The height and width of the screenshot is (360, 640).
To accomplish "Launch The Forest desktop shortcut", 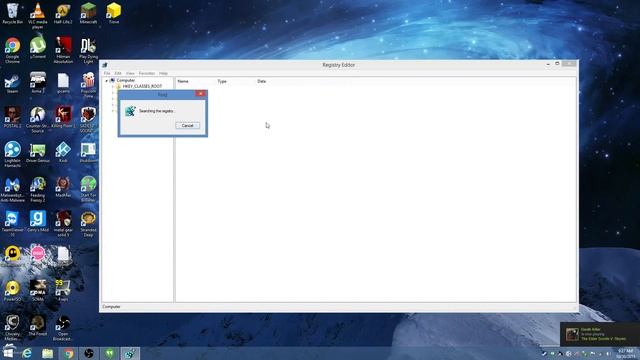I will click(x=38, y=326).
